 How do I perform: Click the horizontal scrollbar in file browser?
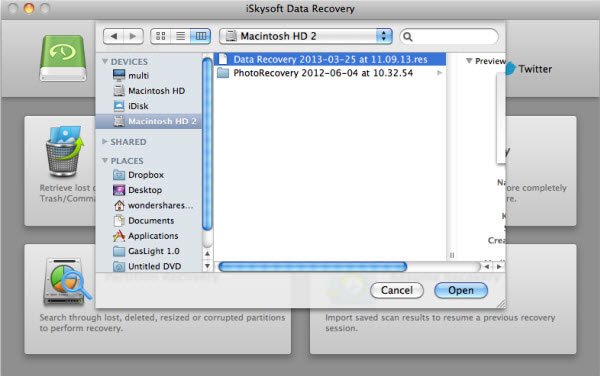[312, 267]
